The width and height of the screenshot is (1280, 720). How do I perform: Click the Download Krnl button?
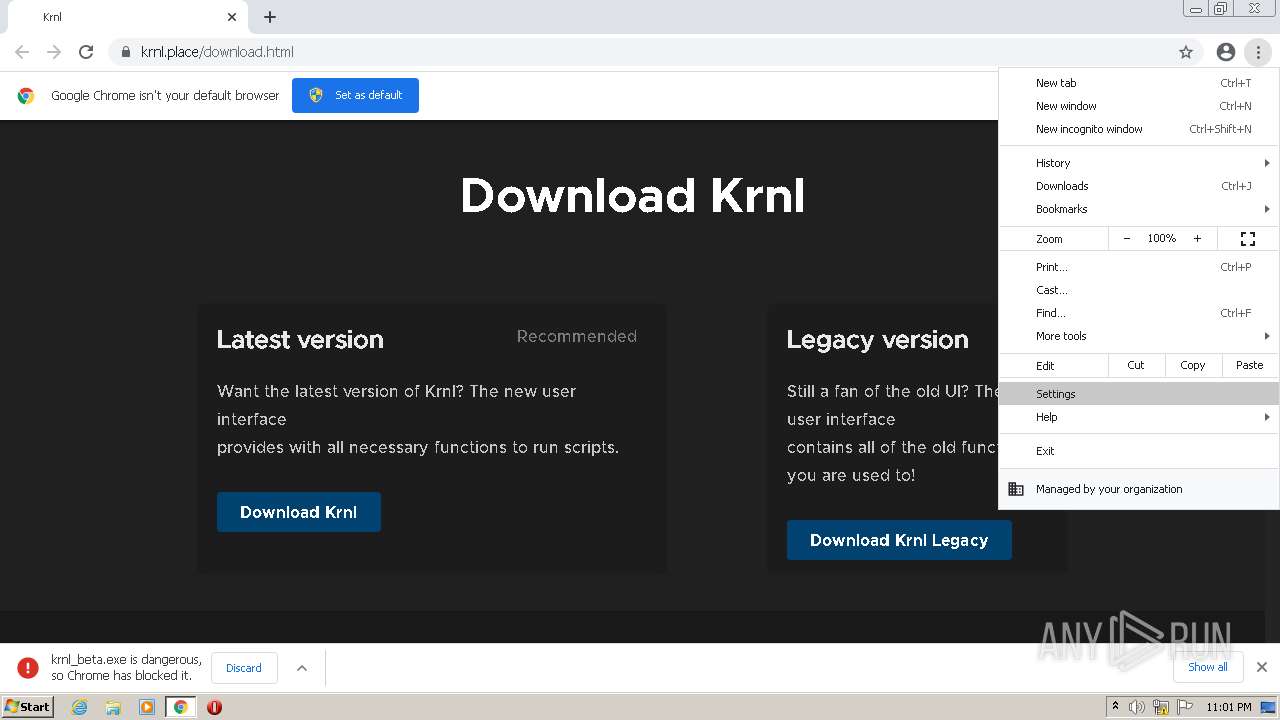pos(299,512)
